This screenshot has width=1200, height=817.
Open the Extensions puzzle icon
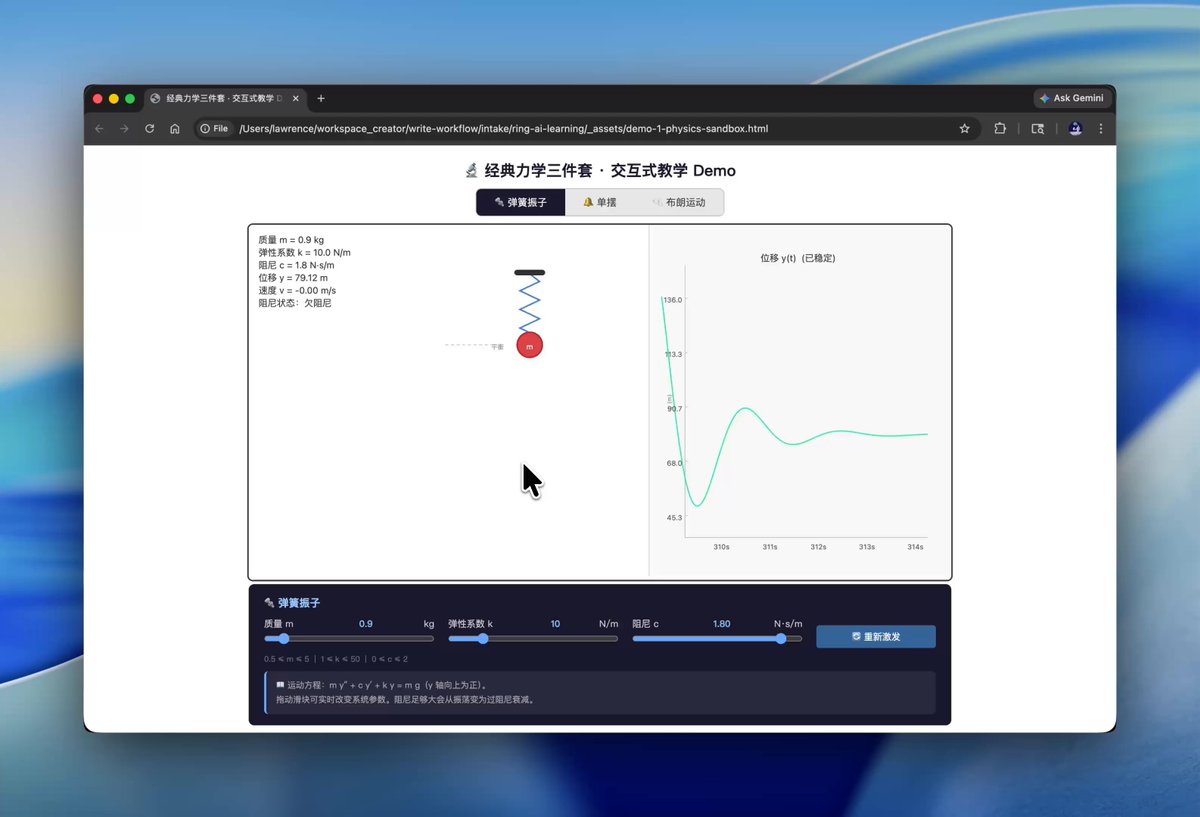pyautogui.click(x=999, y=129)
